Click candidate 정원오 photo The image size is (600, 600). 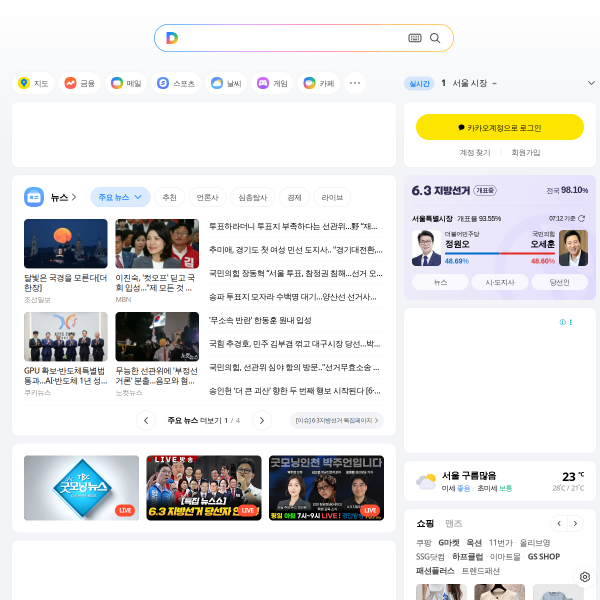(426, 248)
